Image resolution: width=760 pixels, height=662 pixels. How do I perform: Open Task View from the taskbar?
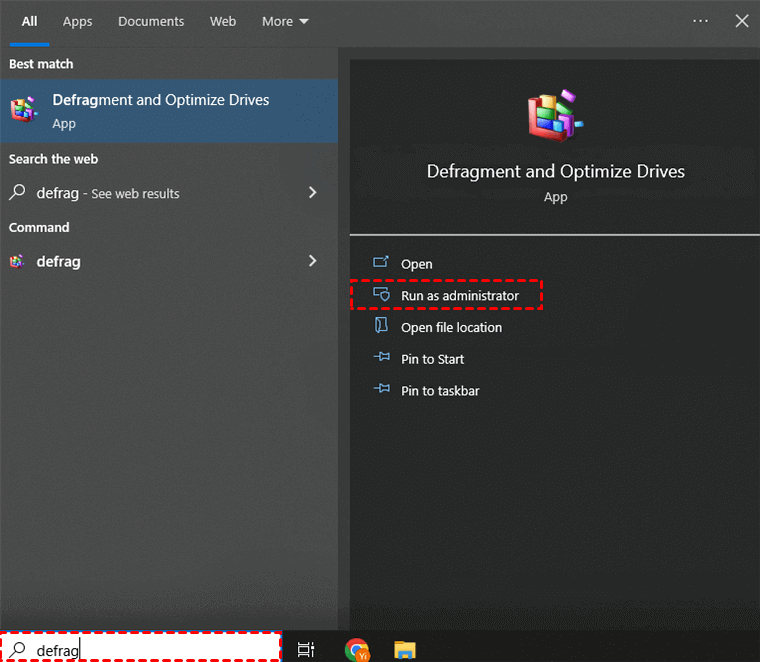point(306,650)
